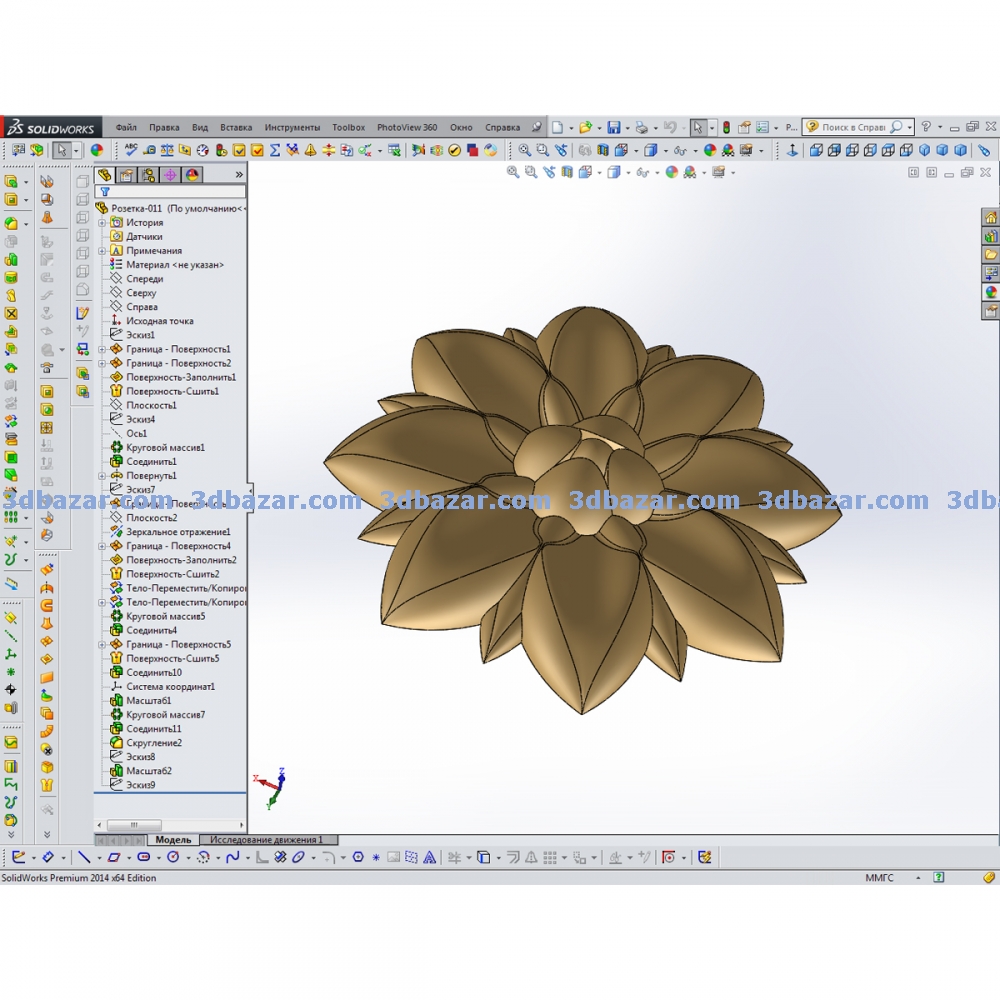
Task: Open the Open-file dropdown arrow
Action: (x=598, y=128)
